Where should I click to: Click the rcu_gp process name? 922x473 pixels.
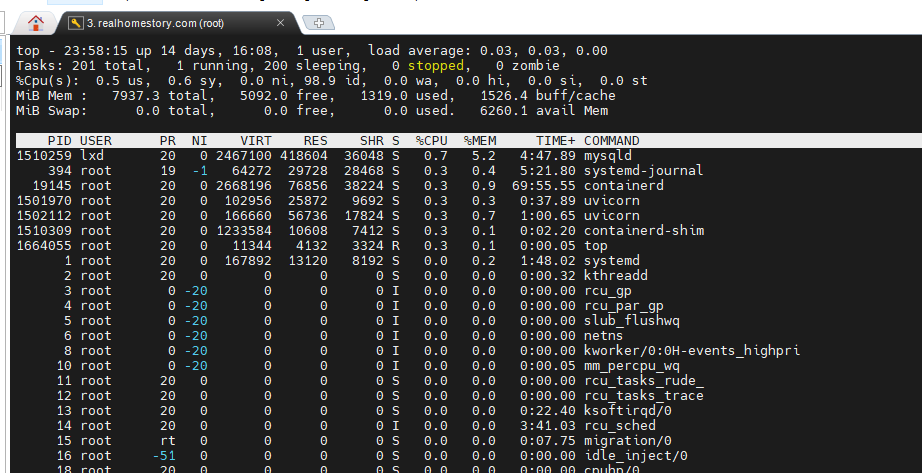(x=607, y=291)
